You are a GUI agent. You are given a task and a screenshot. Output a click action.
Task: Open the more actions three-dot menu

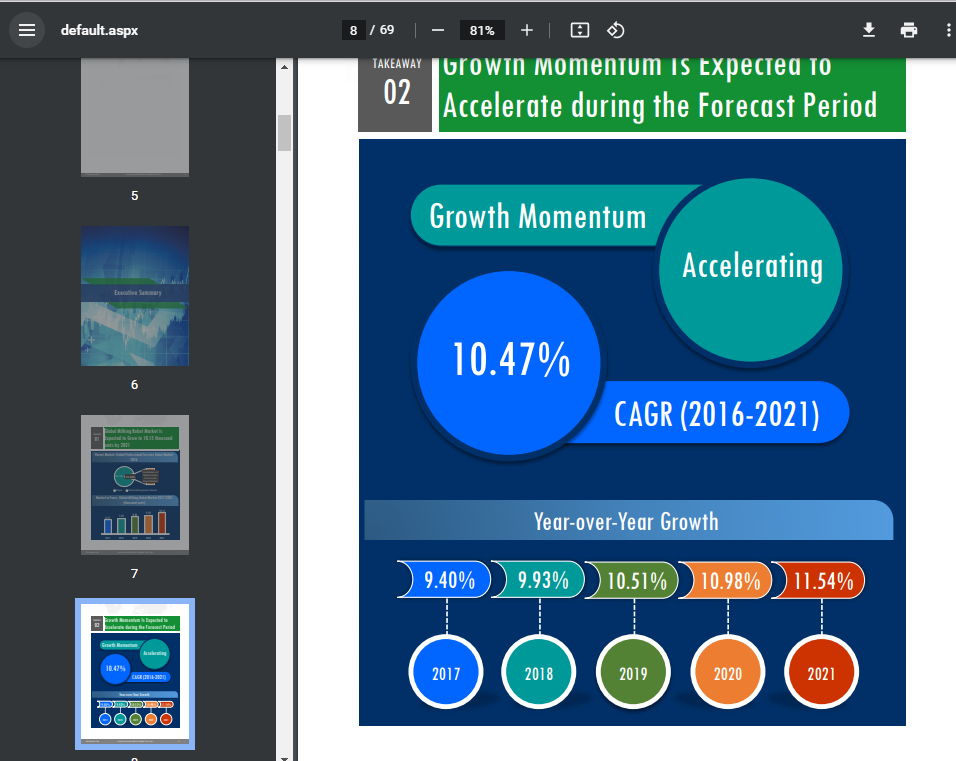click(x=947, y=30)
